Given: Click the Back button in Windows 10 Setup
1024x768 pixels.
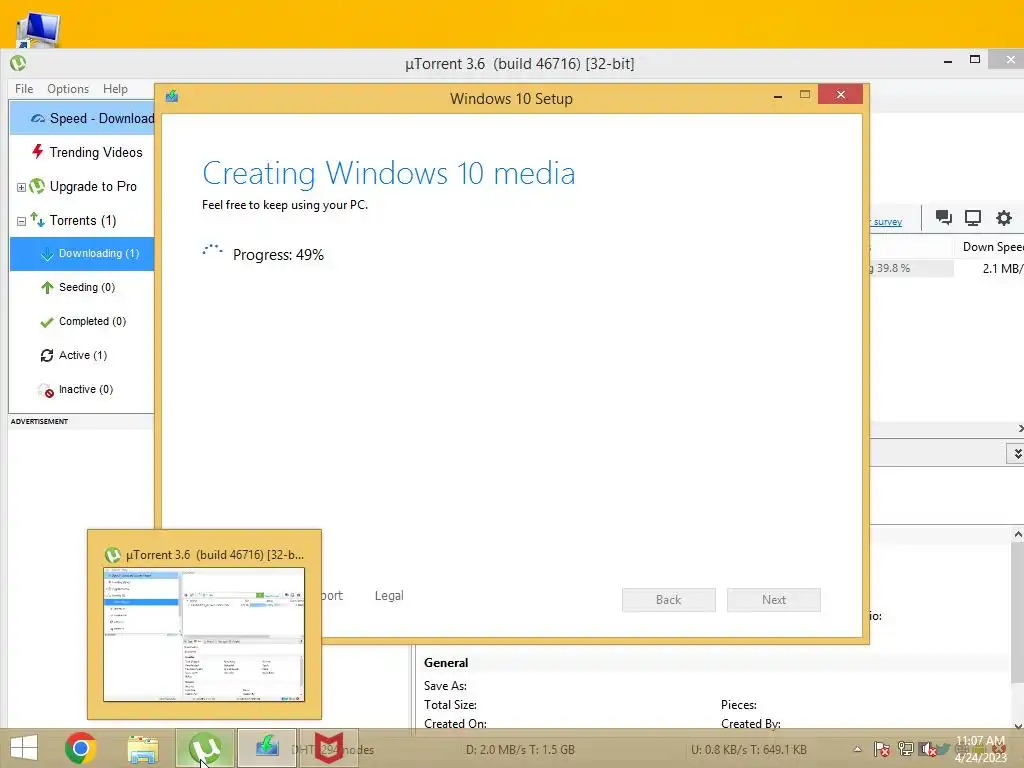Looking at the screenshot, I should tap(669, 600).
